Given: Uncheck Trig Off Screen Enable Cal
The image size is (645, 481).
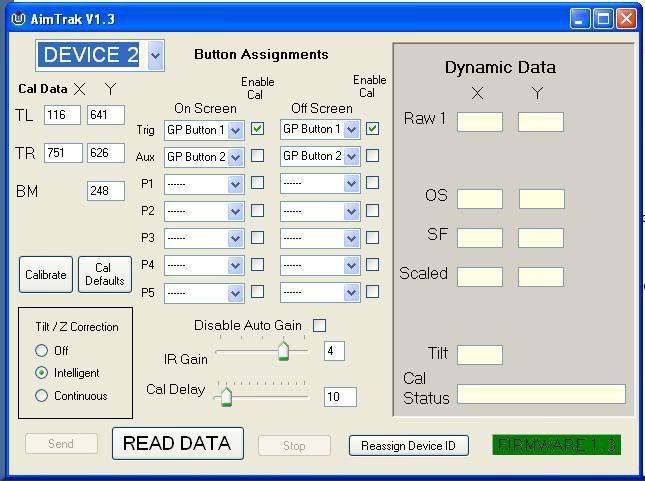Looking at the screenshot, I should (372, 128).
